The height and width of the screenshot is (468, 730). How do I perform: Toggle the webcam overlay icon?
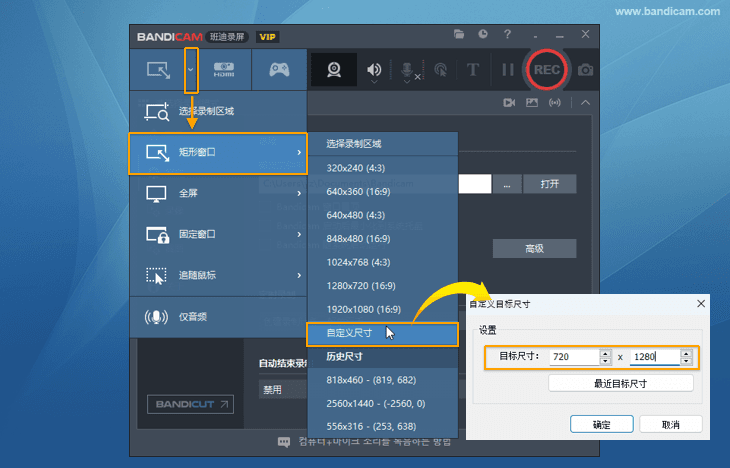coord(334,70)
